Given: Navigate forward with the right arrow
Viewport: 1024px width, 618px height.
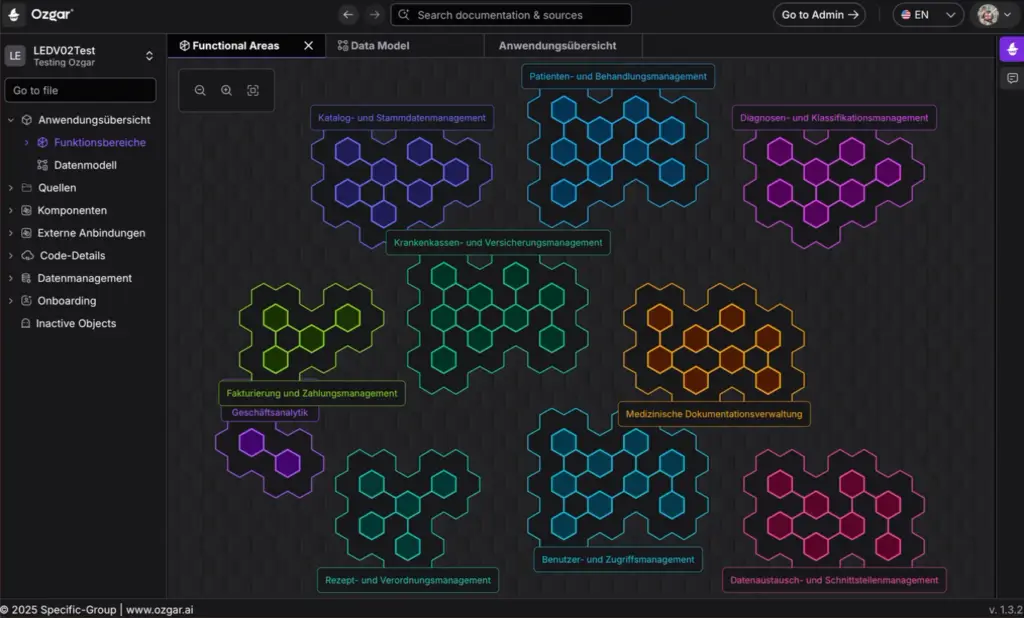Looking at the screenshot, I should coord(374,15).
